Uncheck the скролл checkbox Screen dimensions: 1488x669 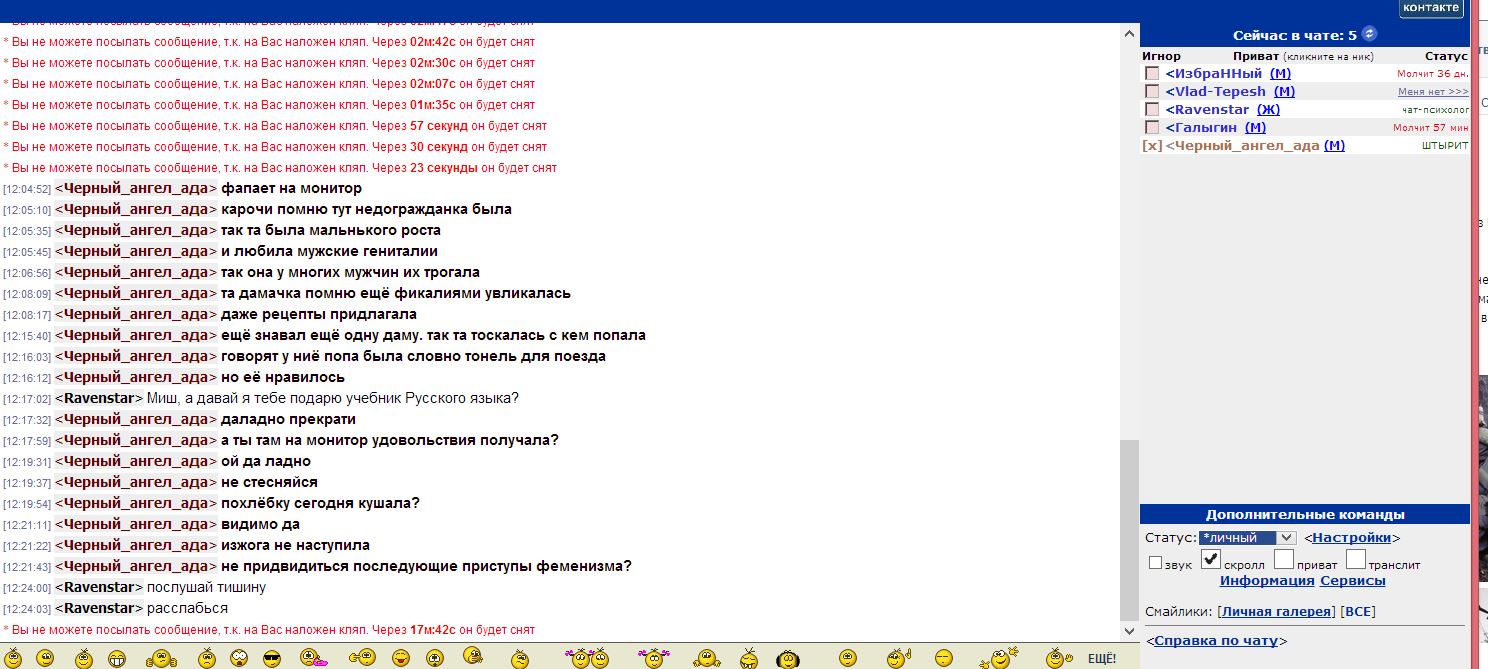(x=1211, y=559)
